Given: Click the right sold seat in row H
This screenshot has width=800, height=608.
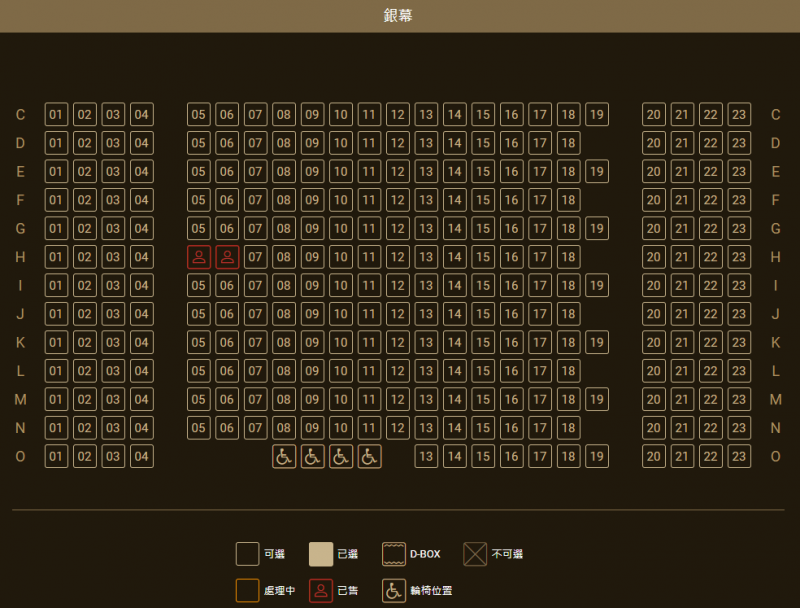Looking at the screenshot, I should point(227,257).
